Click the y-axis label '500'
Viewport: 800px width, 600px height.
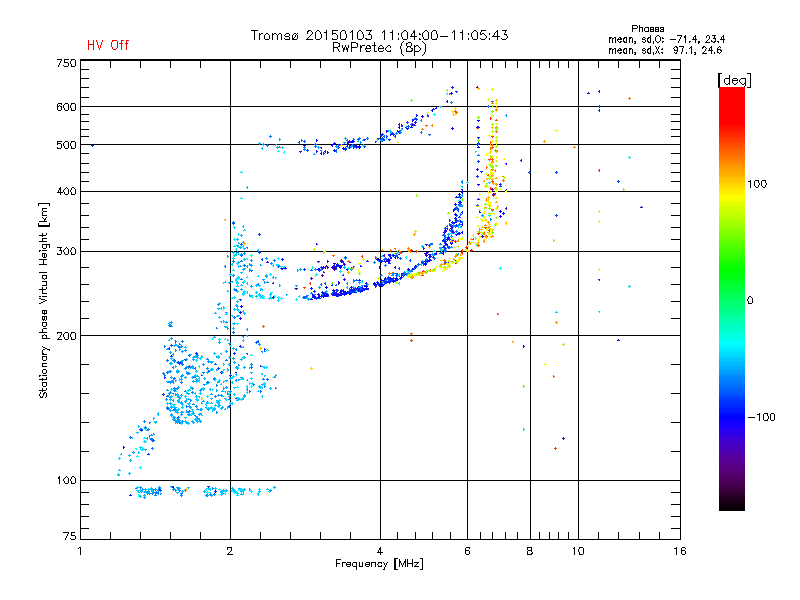click(x=66, y=145)
